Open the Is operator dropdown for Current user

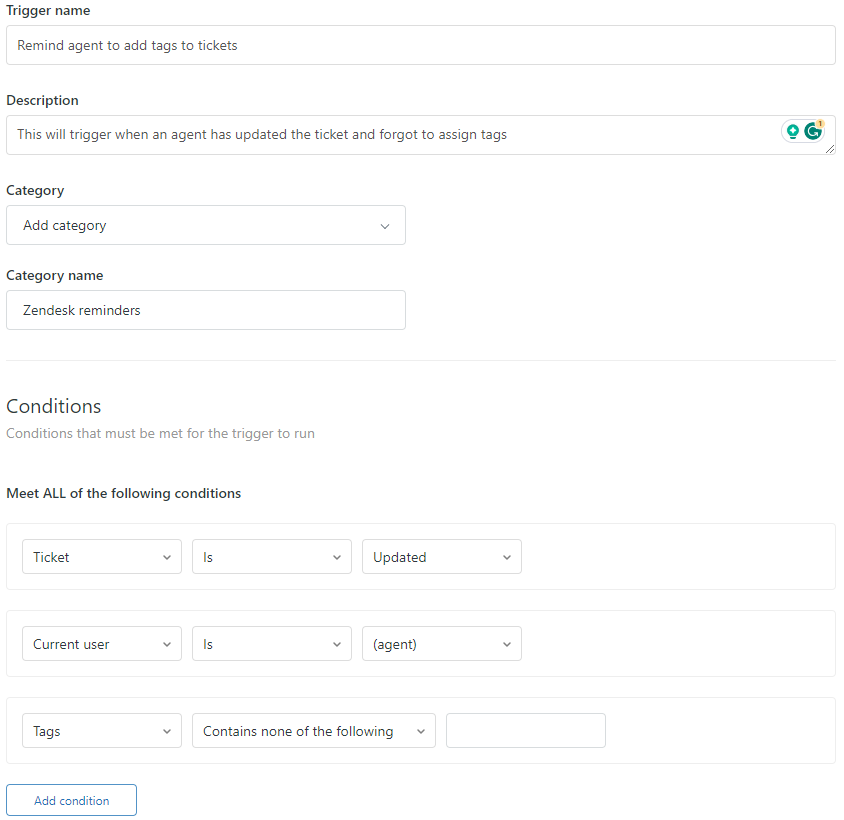[271, 643]
